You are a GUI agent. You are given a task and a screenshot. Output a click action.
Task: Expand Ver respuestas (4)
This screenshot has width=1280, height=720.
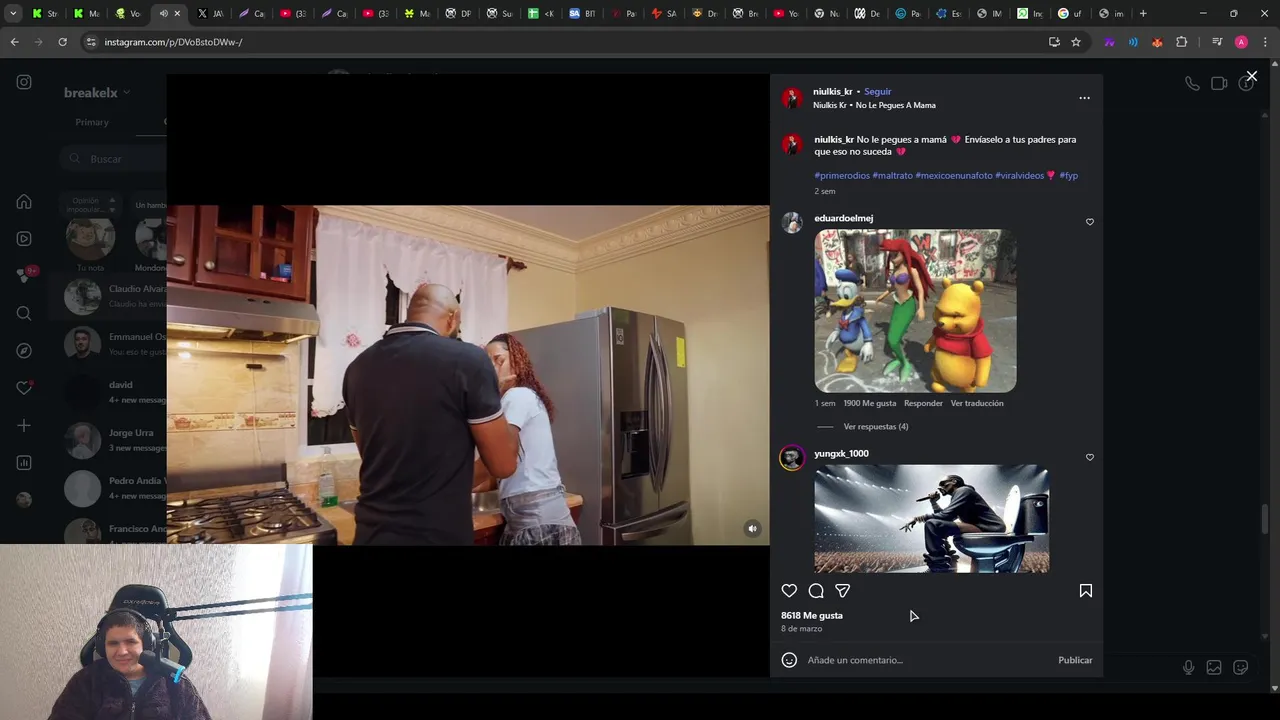pyautogui.click(x=875, y=427)
